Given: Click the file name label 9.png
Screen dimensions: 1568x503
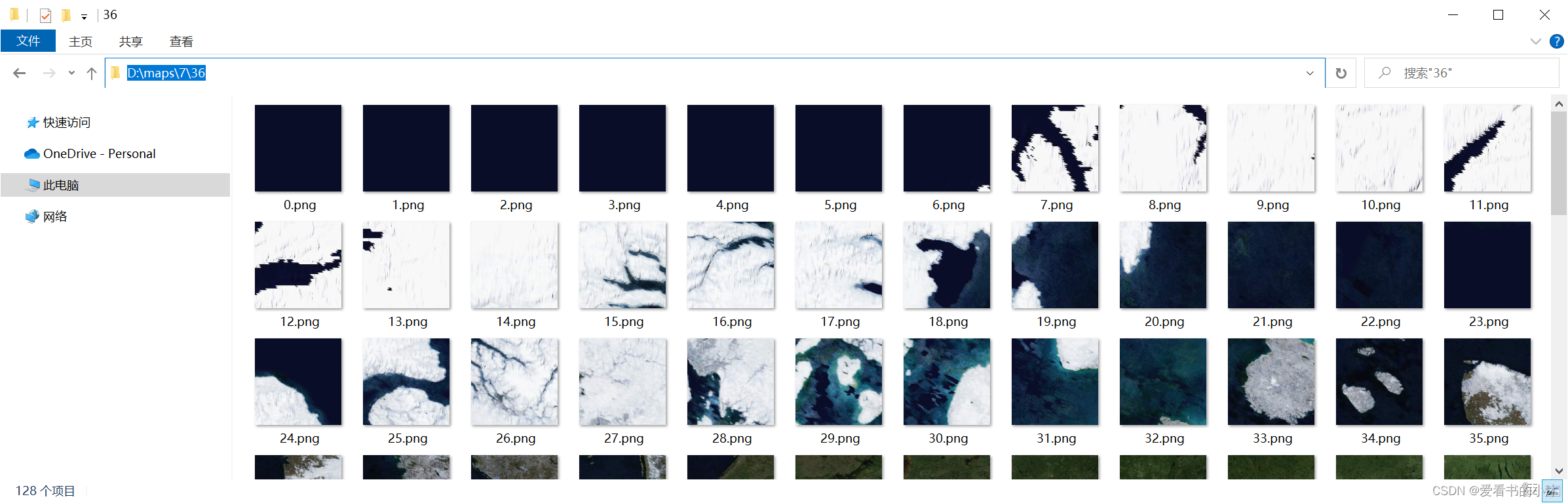Looking at the screenshot, I should [x=1272, y=205].
